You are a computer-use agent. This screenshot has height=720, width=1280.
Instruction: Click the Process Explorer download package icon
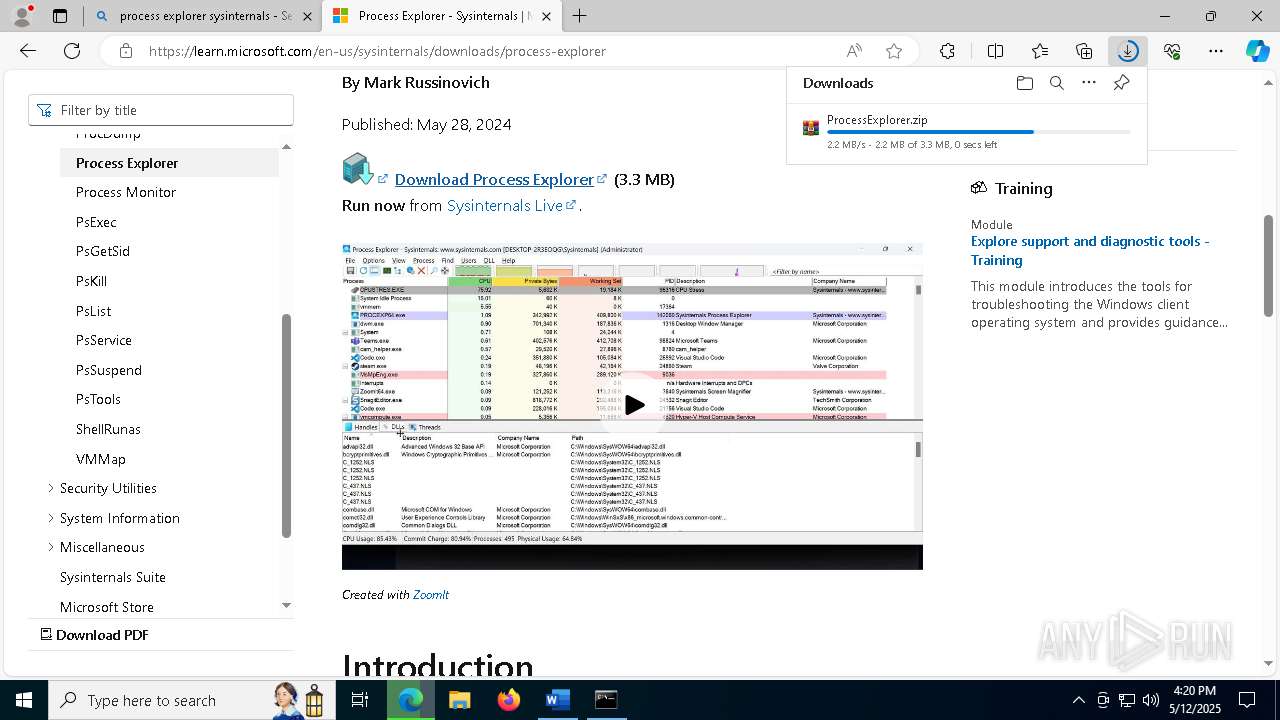tap(357, 169)
